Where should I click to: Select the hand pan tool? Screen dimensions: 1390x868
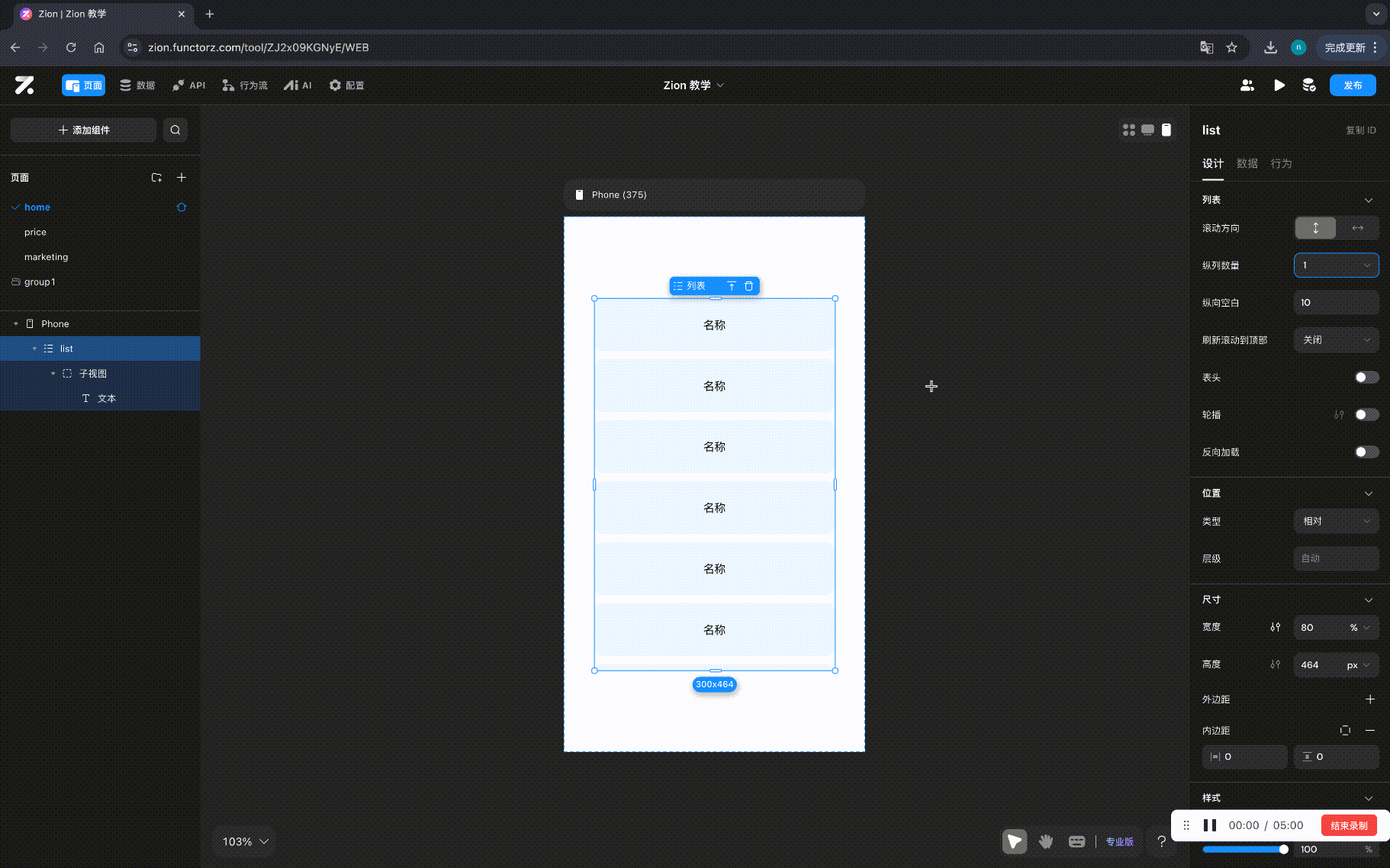click(1045, 841)
